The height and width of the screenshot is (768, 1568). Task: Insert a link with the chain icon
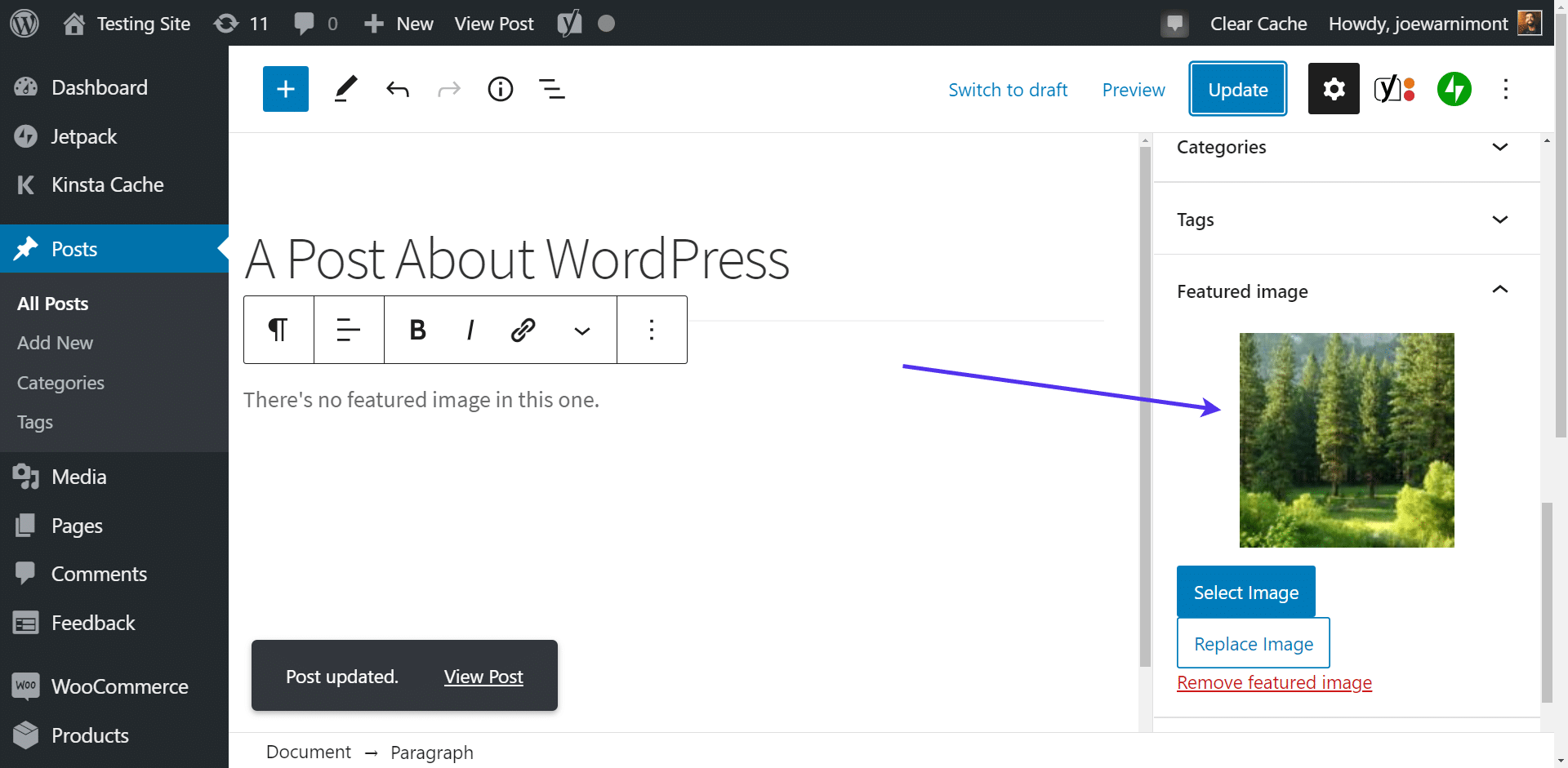523,330
